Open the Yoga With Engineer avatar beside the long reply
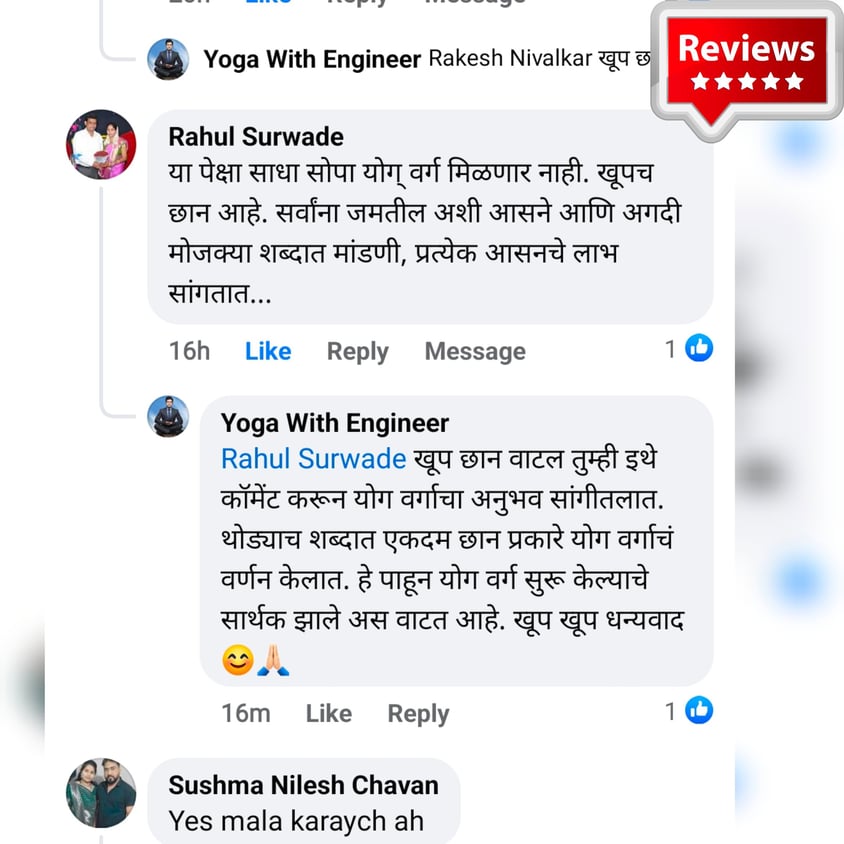Viewport: 844px width, 844px height. click(168, 416)
